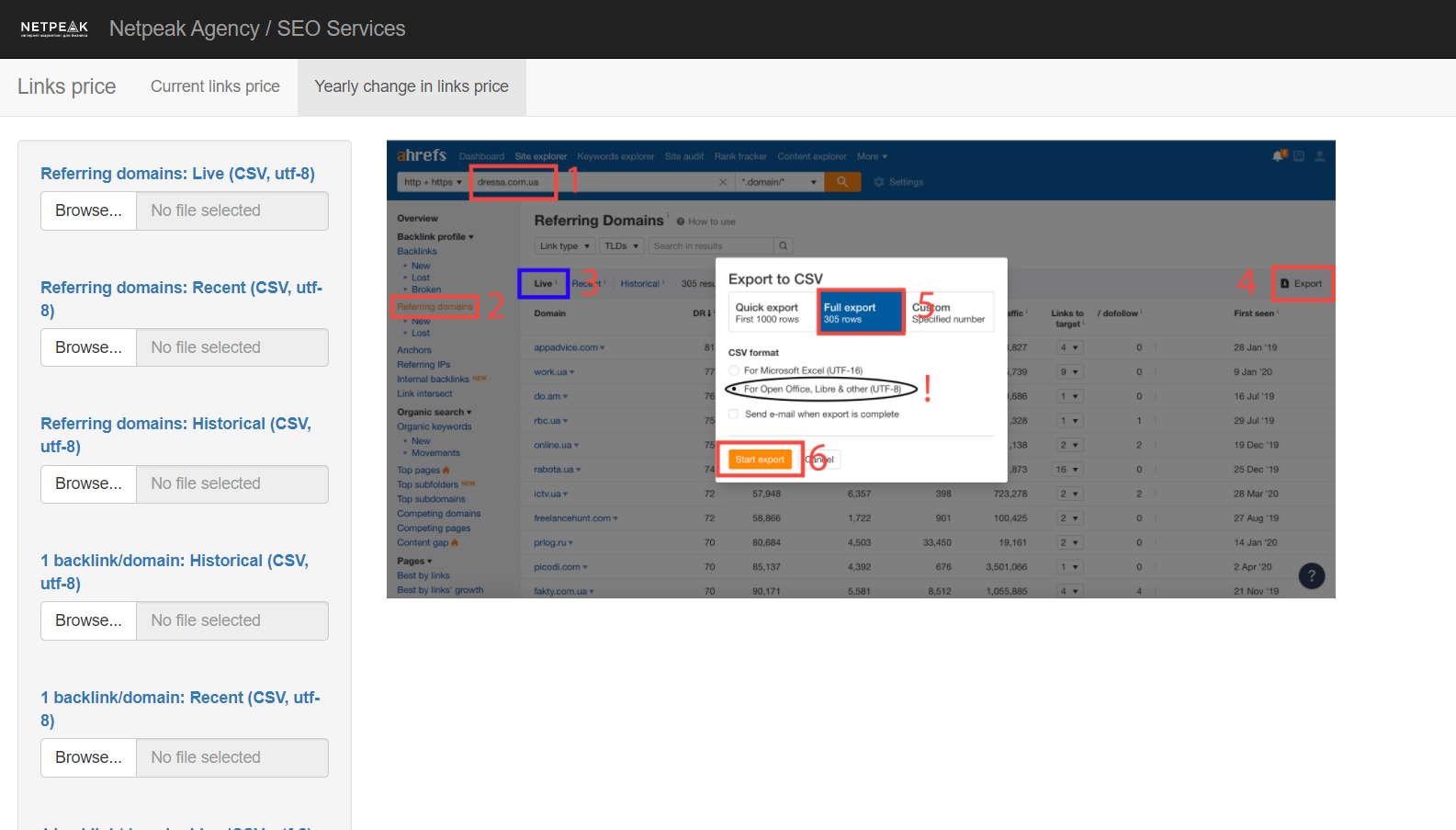Select the For Microsoft Excel (UTF-16) radio option

pyautogui.click(x=734, y=370)
